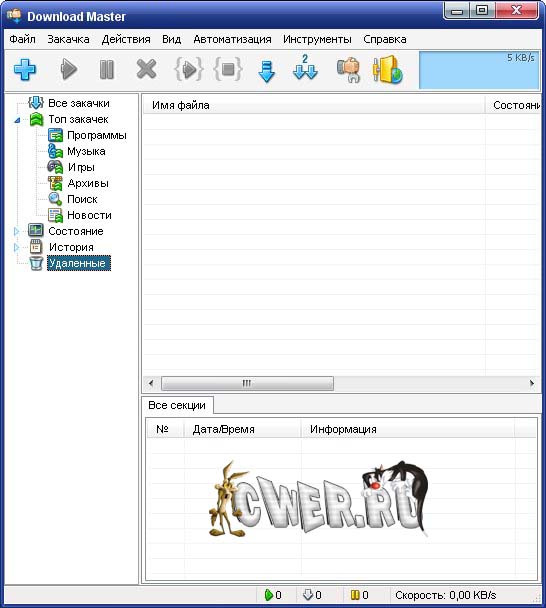Switch to the Все секции tab
546x608 pixels.
tap(177, 405)
